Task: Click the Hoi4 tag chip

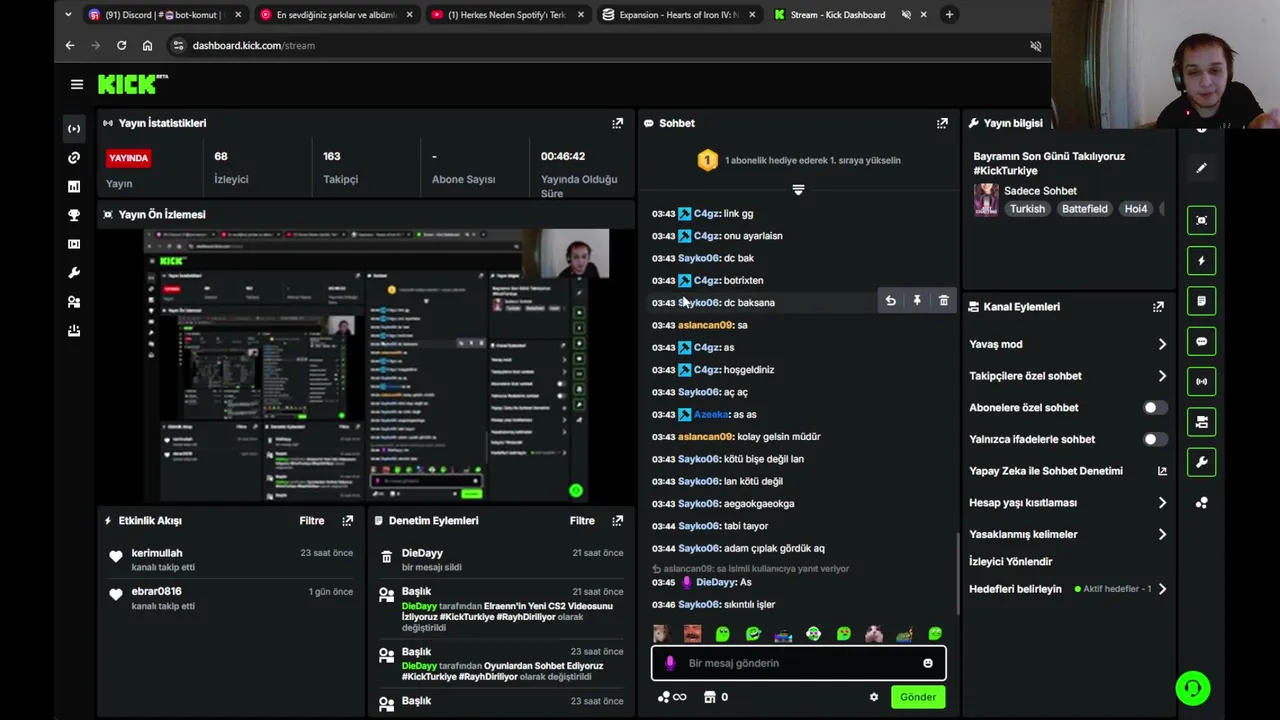Action: click(1136, 209)
